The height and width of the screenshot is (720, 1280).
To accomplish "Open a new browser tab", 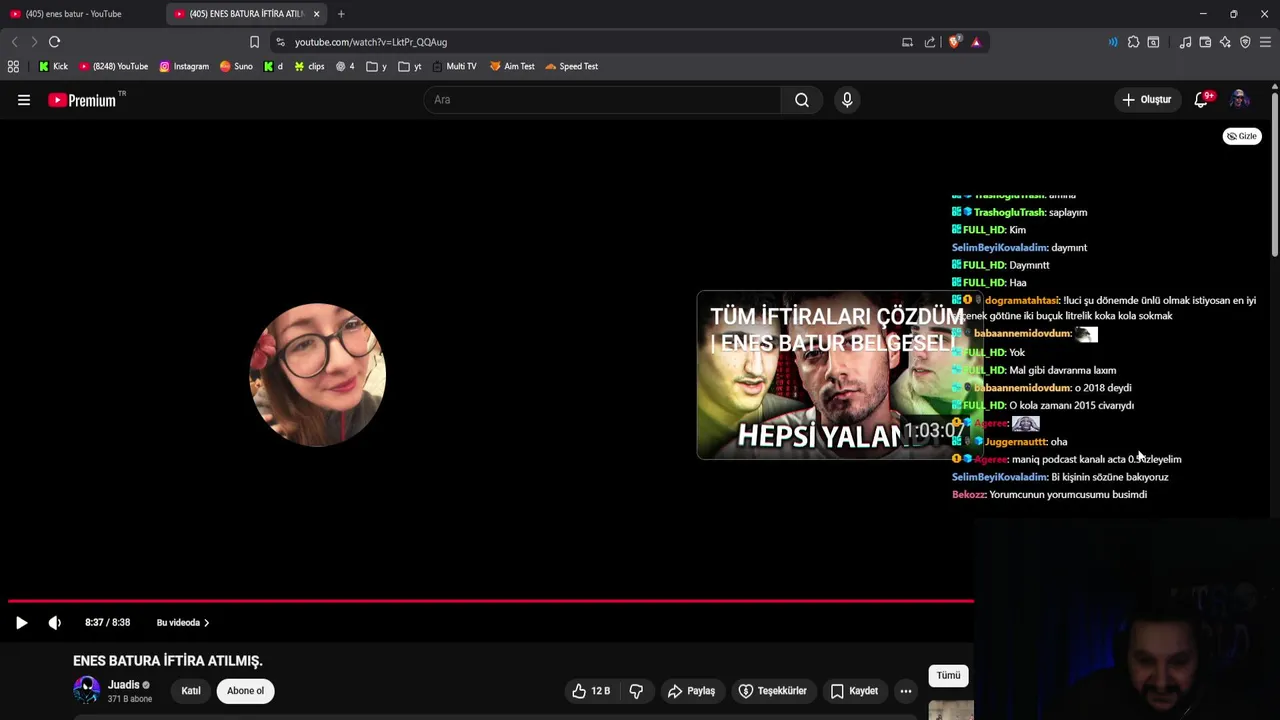I will click(341, 14).
